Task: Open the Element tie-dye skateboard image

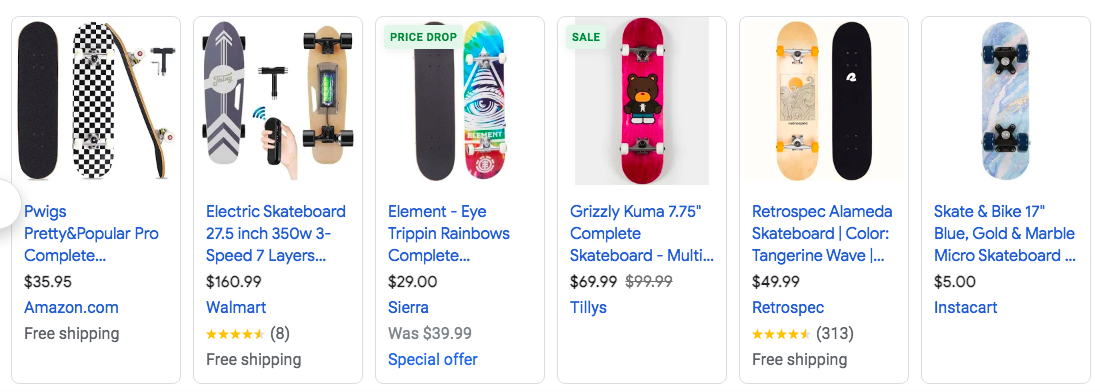Action: coord(460,101)
